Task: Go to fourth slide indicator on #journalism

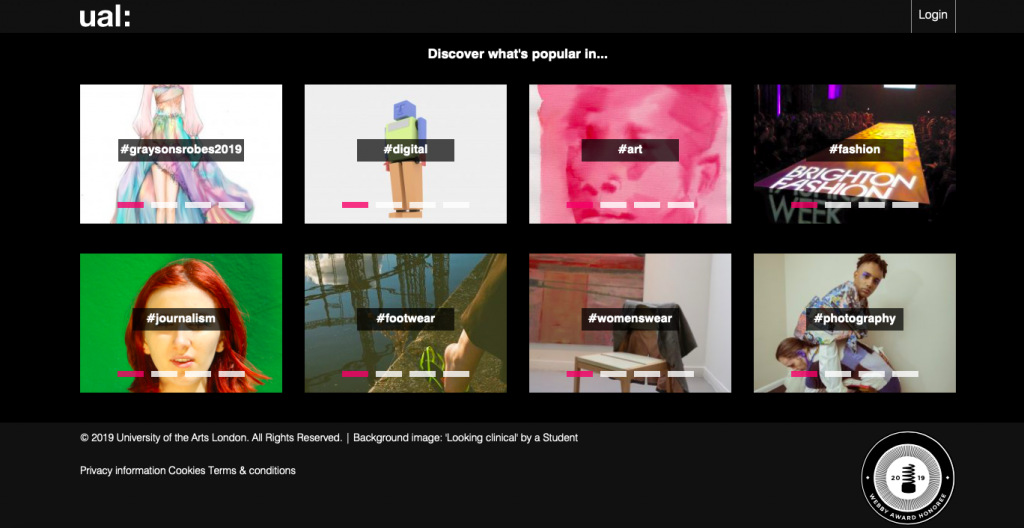Action: pyautogui.click(x=232, y=374)
